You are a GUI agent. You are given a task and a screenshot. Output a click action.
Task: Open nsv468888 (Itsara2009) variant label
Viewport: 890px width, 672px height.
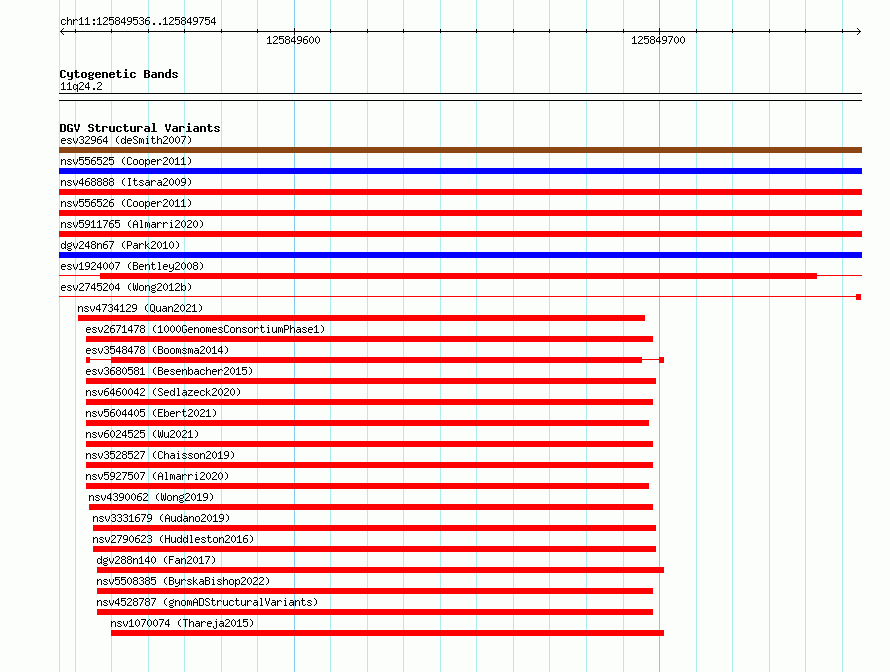coord(126,182)
